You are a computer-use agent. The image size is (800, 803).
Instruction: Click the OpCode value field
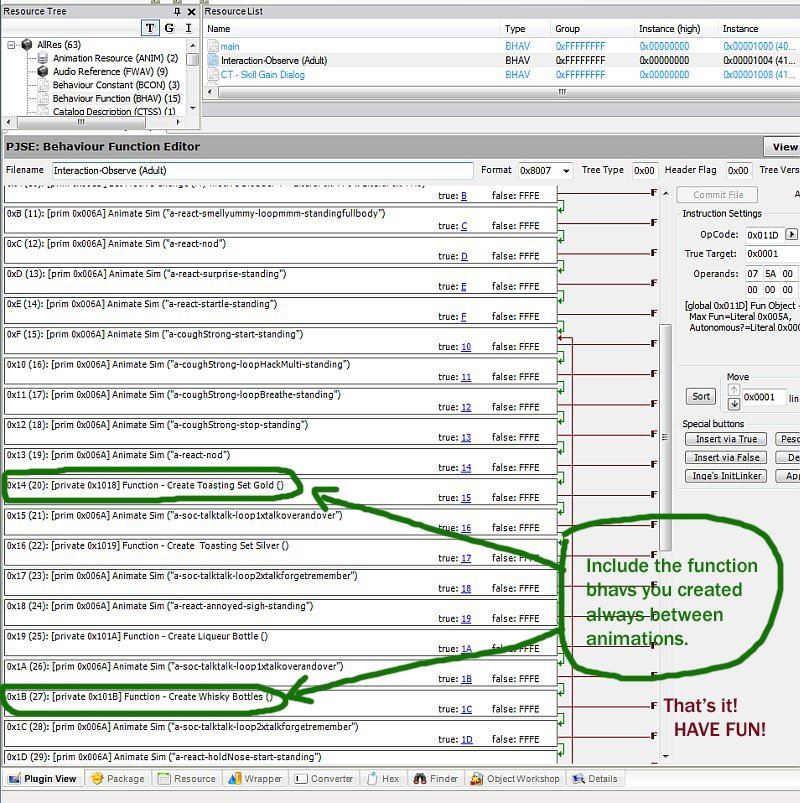click(x=764, y=235)
